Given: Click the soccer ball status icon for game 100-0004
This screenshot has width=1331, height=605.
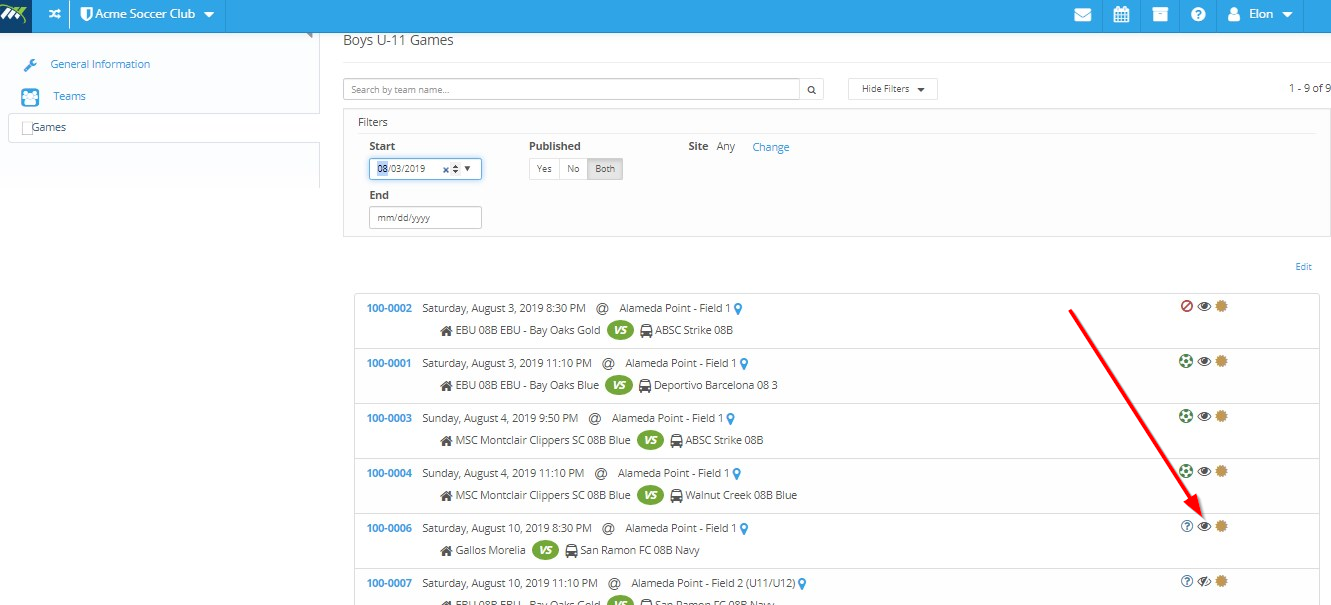Looking at the screenshot, I should pyautogui.click(x=1186, y=471).
